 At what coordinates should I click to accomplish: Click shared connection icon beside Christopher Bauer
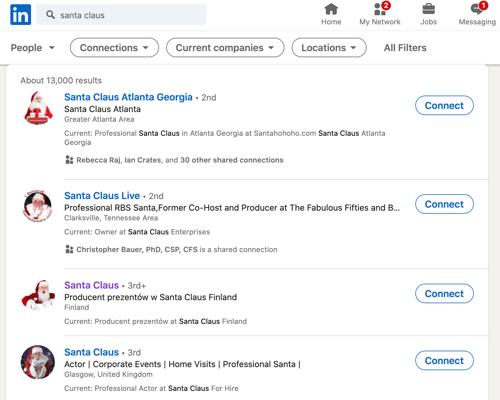pos(69,249)
